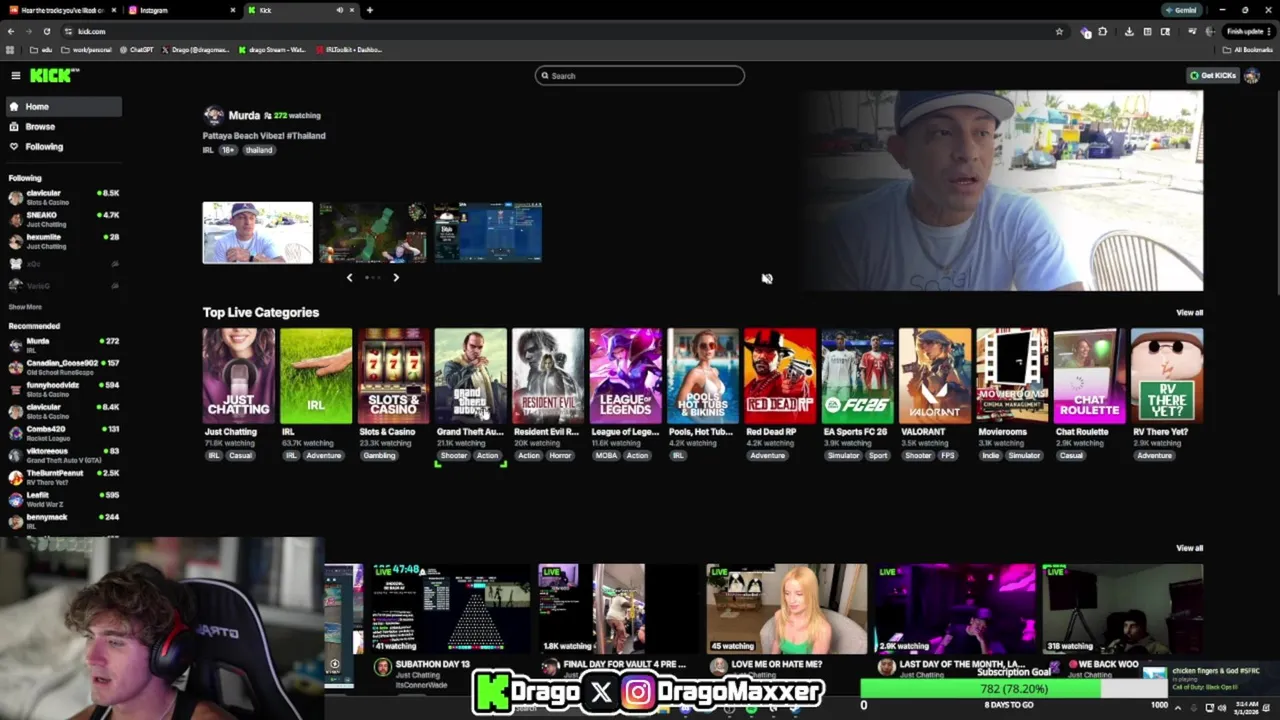Open the Chrome extensions puzzle icon
The width and height of the screenshot is (1280, 720).
pyautogui.click(x=1103, y=31)
